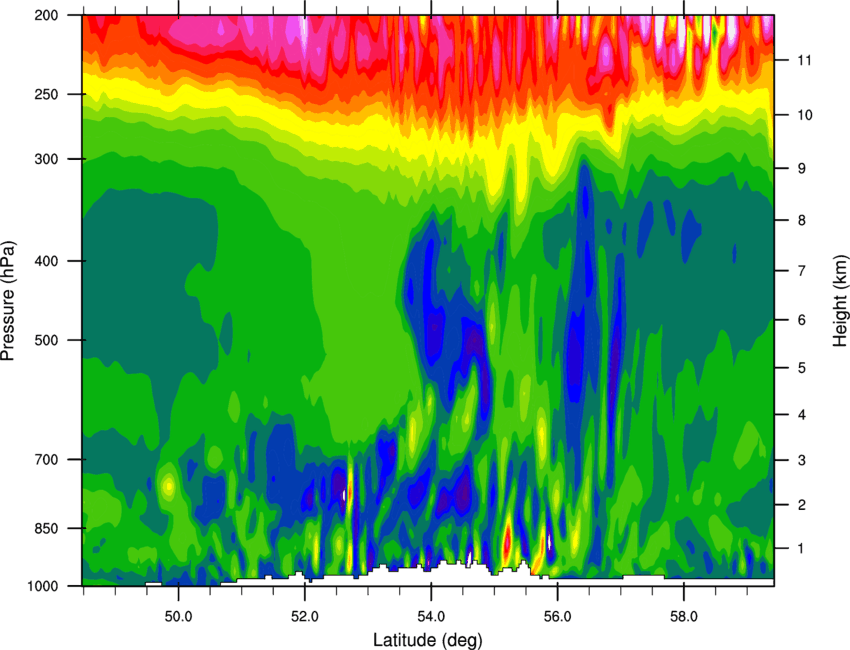Click the 4 km height tick label
Screen dimensions: 850x650
coord(802,415)
